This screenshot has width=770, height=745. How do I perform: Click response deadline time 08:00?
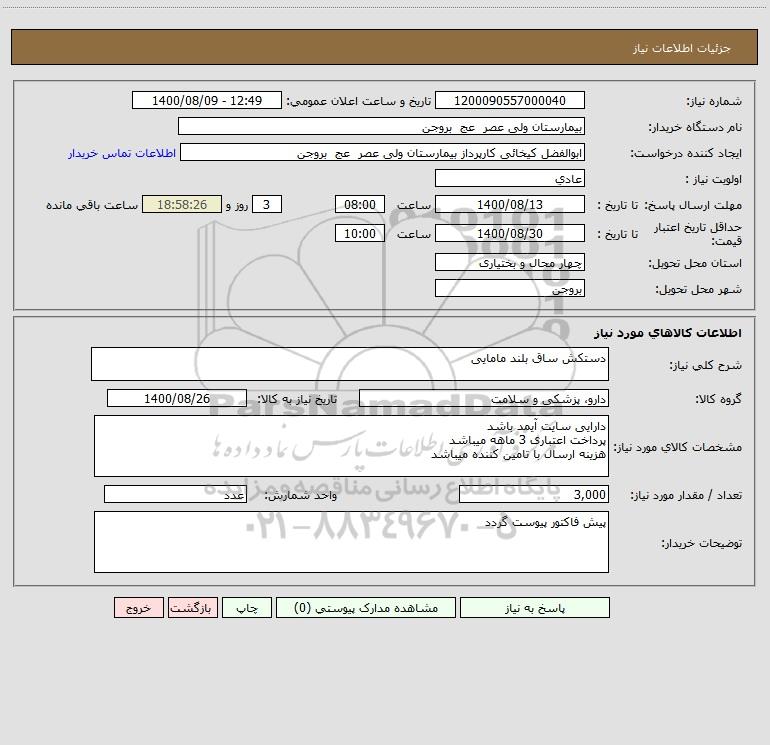point(359,204)
